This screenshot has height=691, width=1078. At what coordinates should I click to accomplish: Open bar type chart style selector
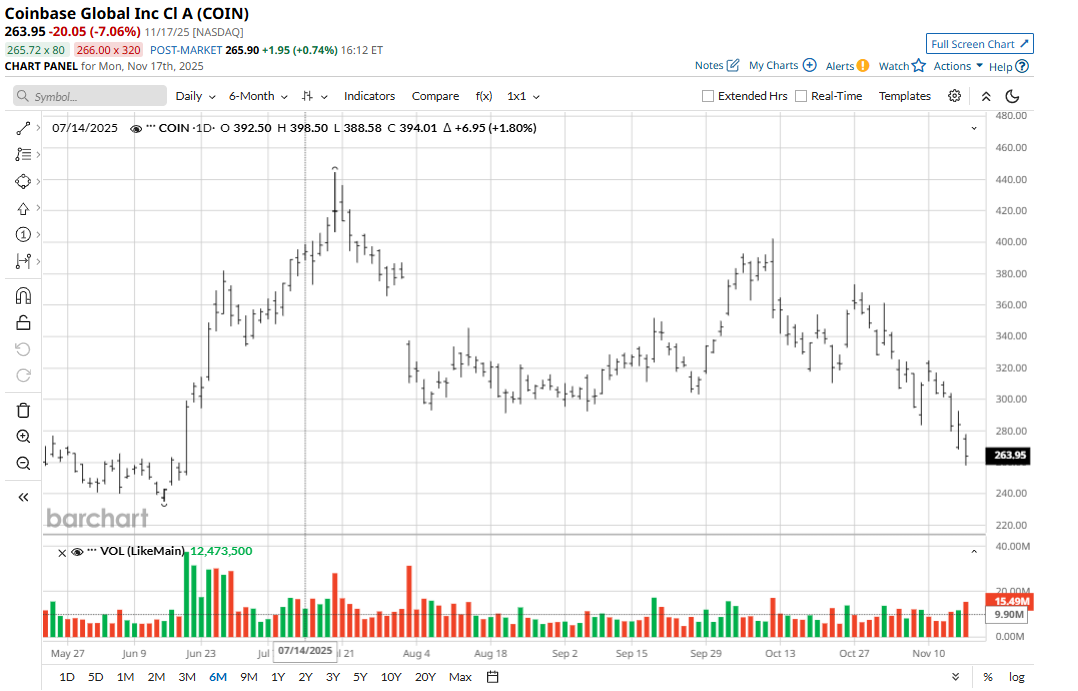tap(314, 96)
